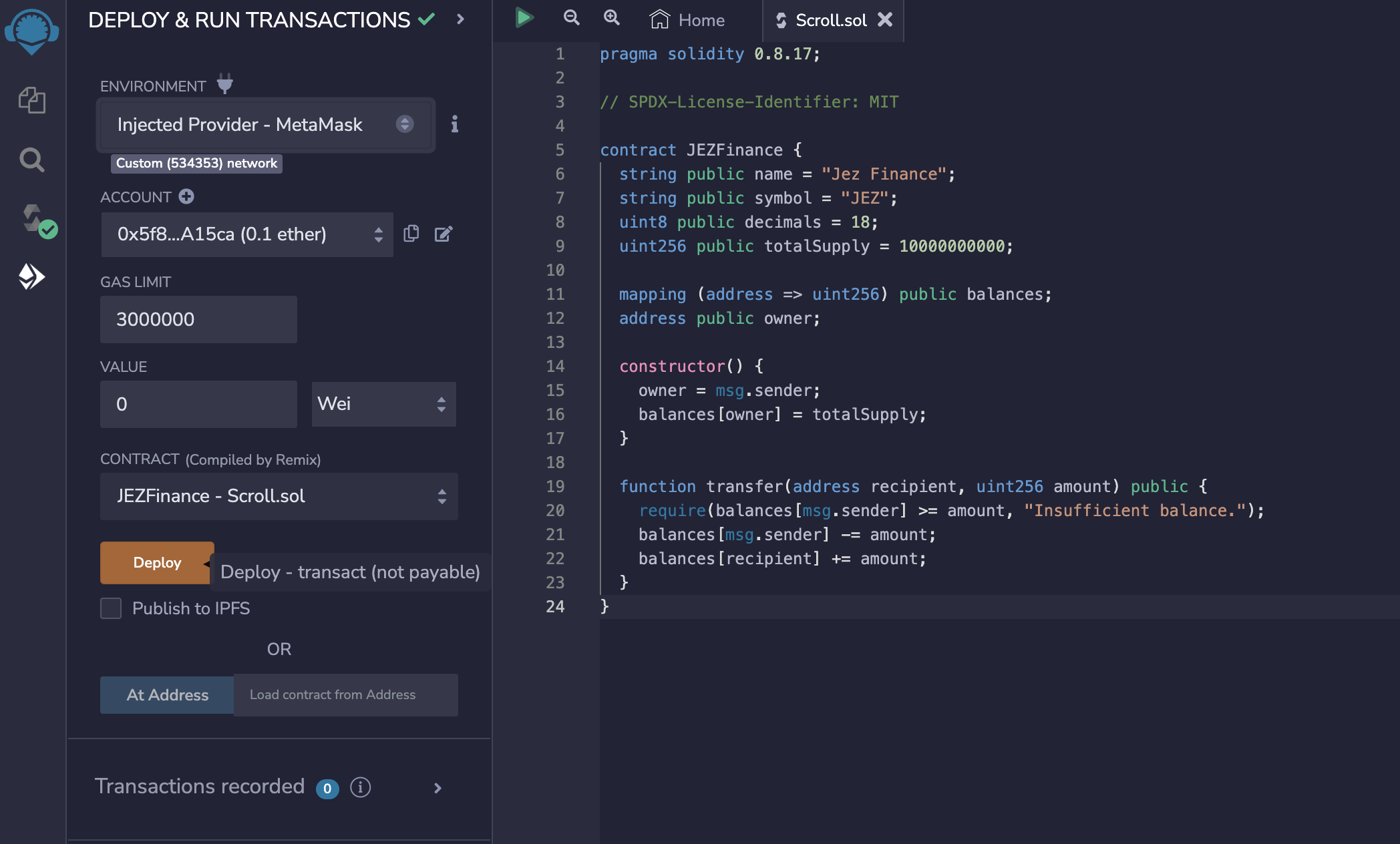The width and height of the screenshot is (1400, 844).
Task: Open the Search in files icon
Action: [x=31, y=160]
